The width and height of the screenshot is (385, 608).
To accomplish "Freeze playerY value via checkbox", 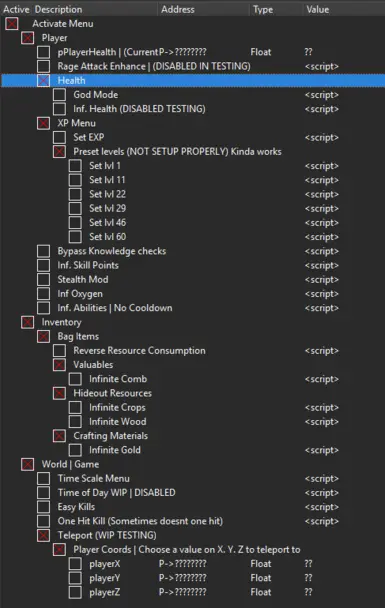I will click(x=75, y=578).
